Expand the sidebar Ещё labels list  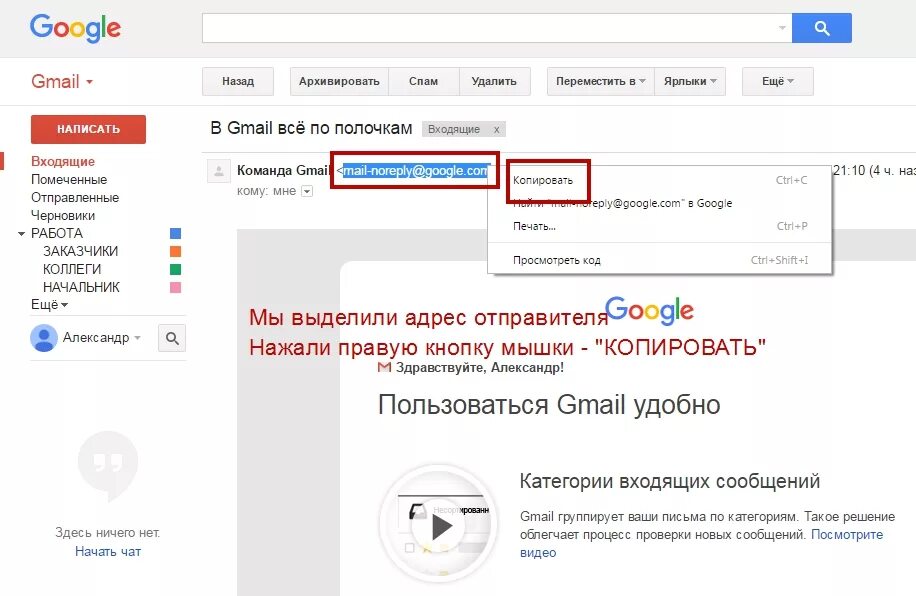point(49,305)
